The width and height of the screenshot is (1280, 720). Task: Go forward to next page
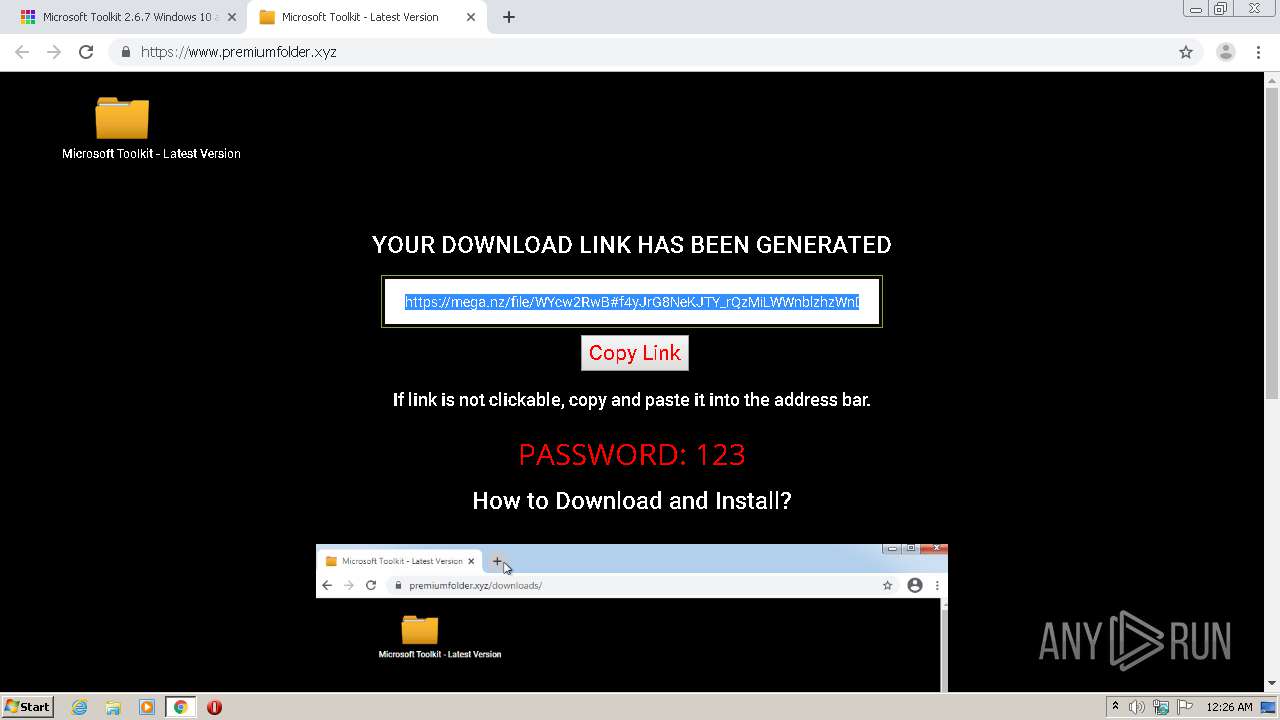coord(54,52)
